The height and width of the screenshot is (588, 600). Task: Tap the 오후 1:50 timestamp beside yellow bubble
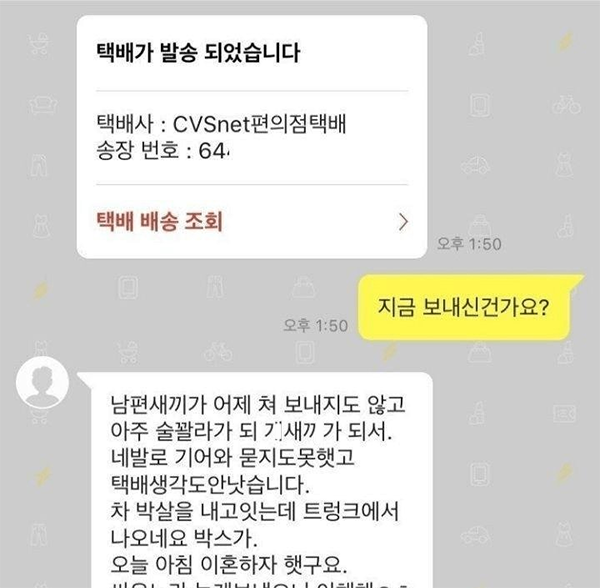pos(315,326)
